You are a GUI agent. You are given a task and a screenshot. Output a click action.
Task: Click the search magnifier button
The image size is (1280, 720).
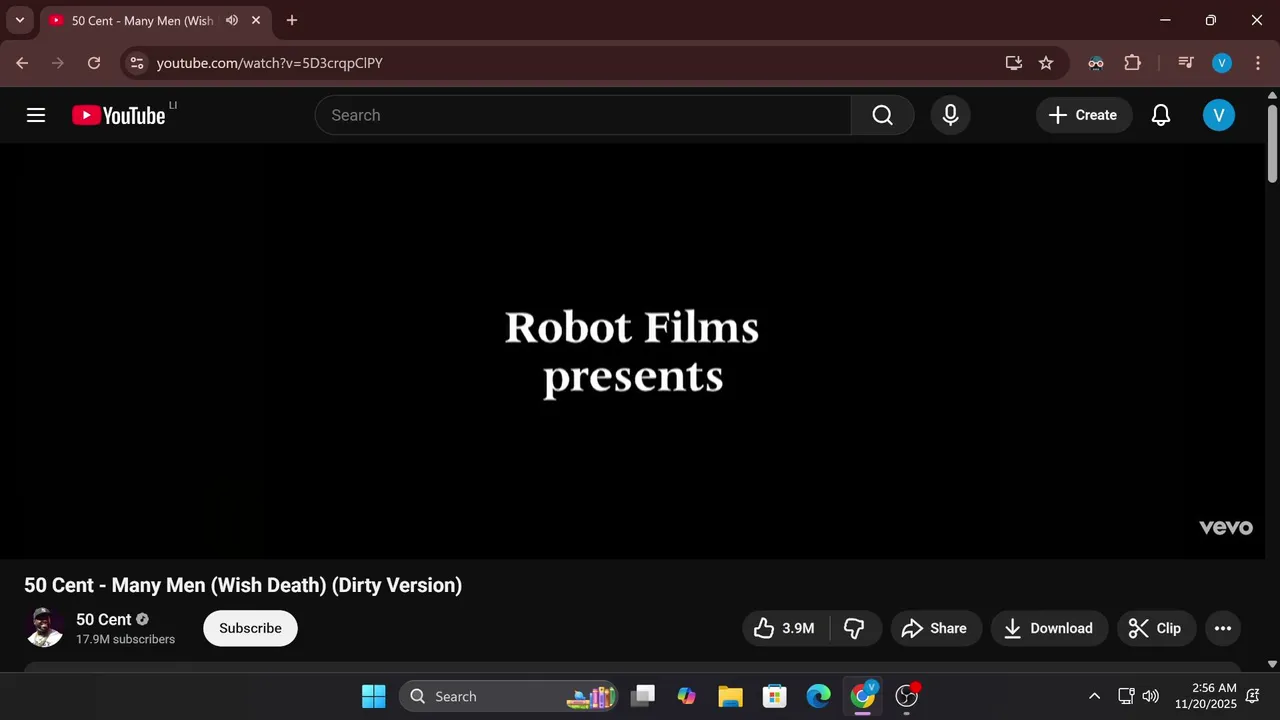[x=882, y=115]
